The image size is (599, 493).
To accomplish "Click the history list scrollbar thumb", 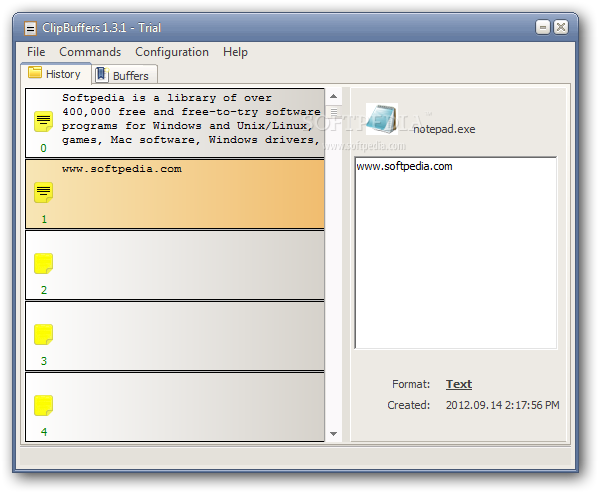I will 334,112.
